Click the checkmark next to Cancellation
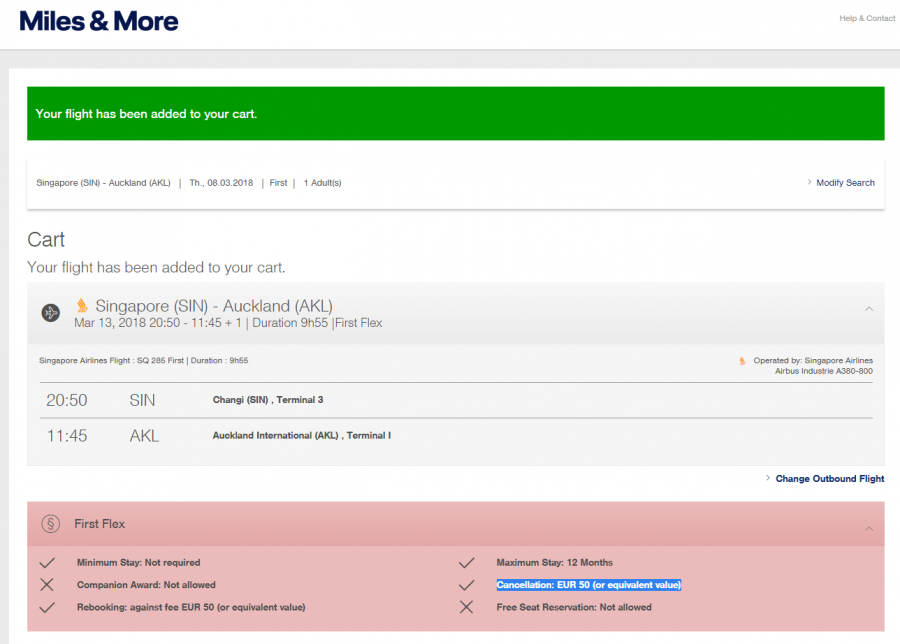The image size is (900, 644). coord(467,585)
